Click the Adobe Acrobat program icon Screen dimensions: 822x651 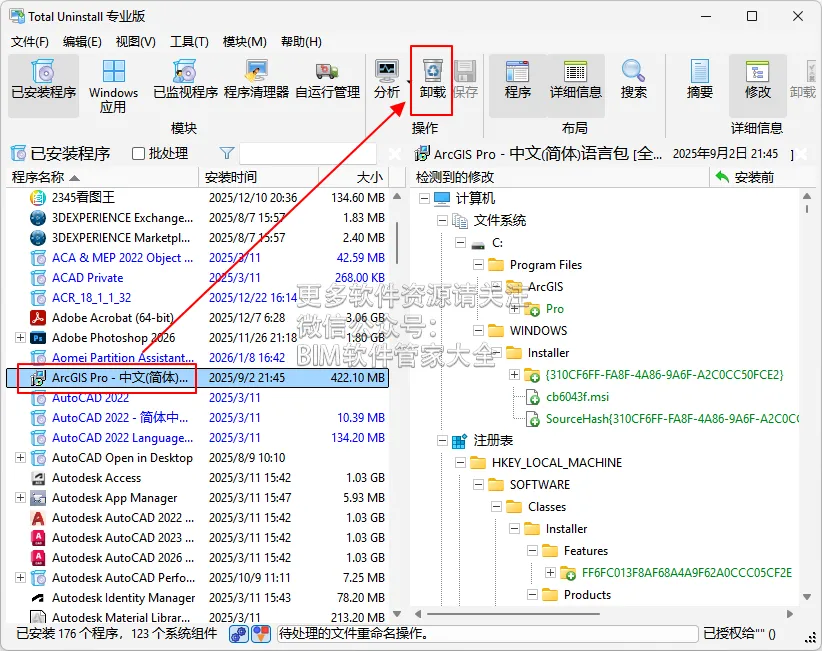tap(38, 318)
